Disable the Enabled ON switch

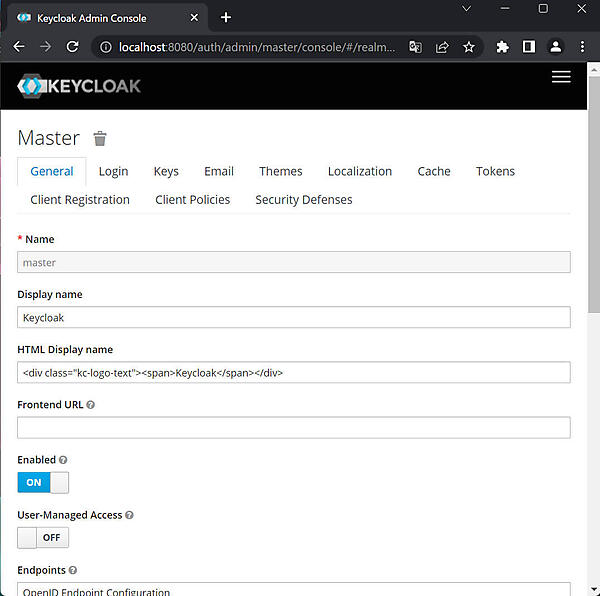(43, 482)
